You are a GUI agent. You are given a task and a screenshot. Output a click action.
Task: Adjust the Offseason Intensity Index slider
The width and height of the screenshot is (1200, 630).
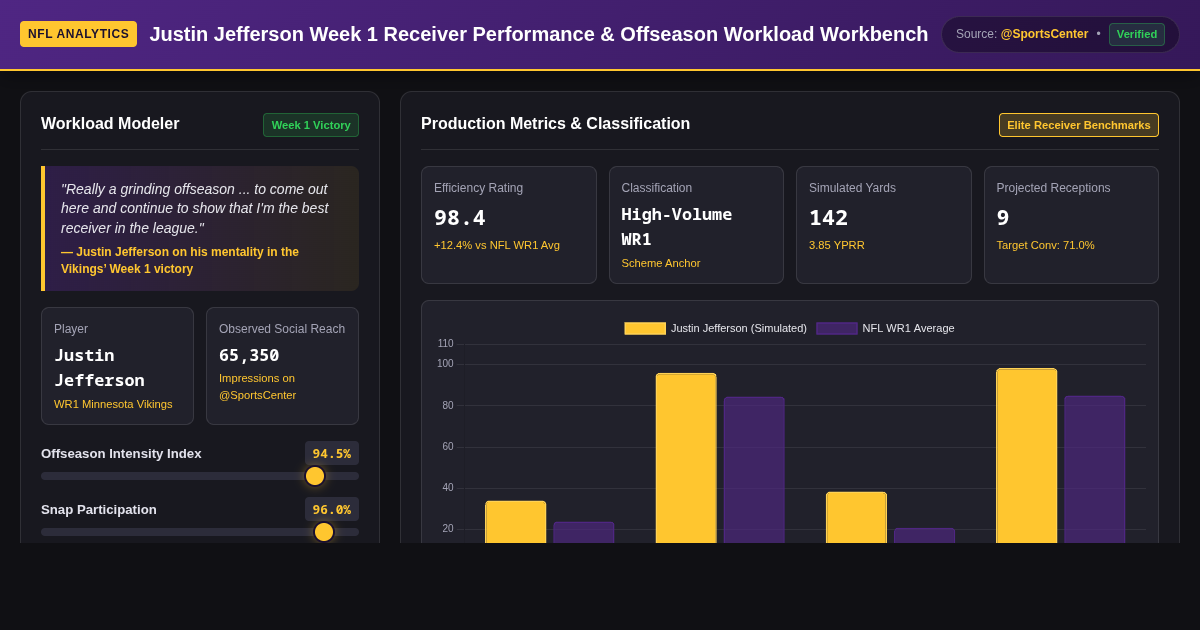(200, 476)
